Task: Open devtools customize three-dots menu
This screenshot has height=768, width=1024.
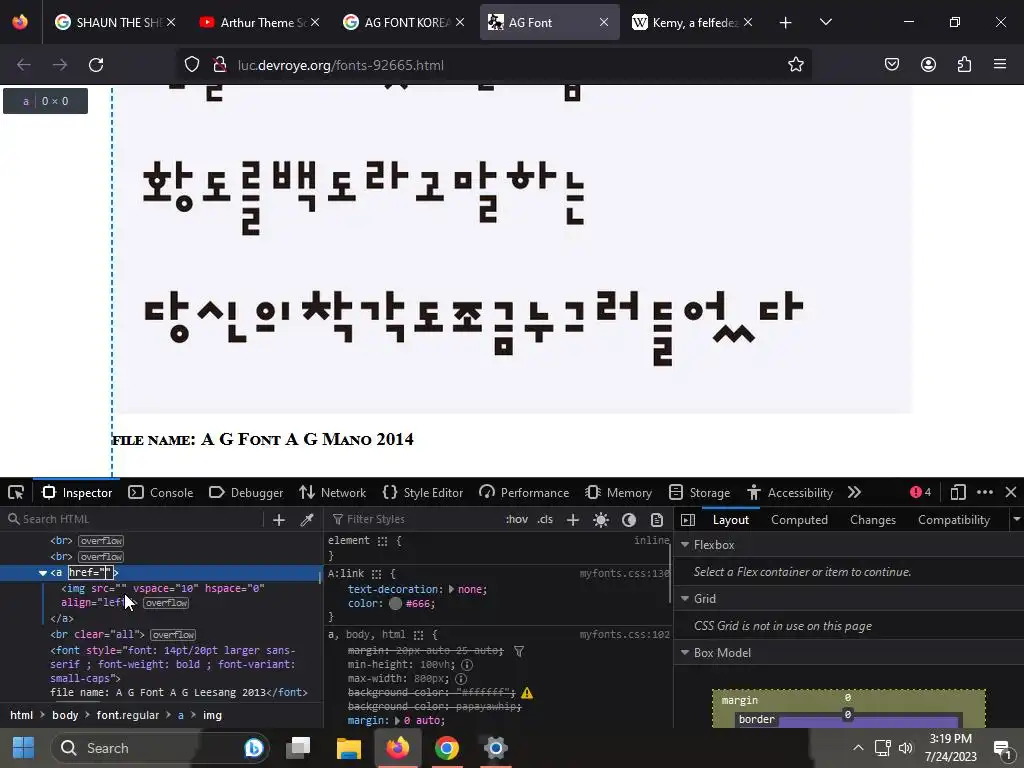Action: (x=985, y=492)
